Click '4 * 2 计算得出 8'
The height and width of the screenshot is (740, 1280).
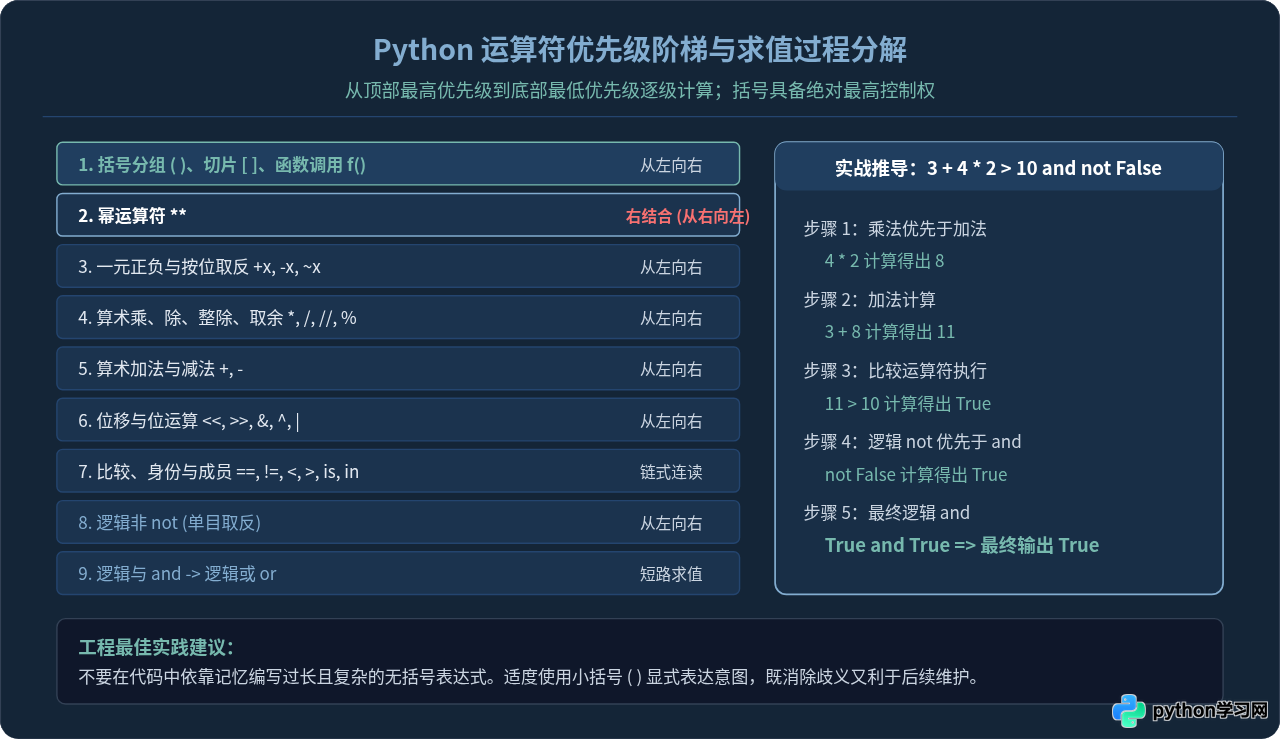884,261
